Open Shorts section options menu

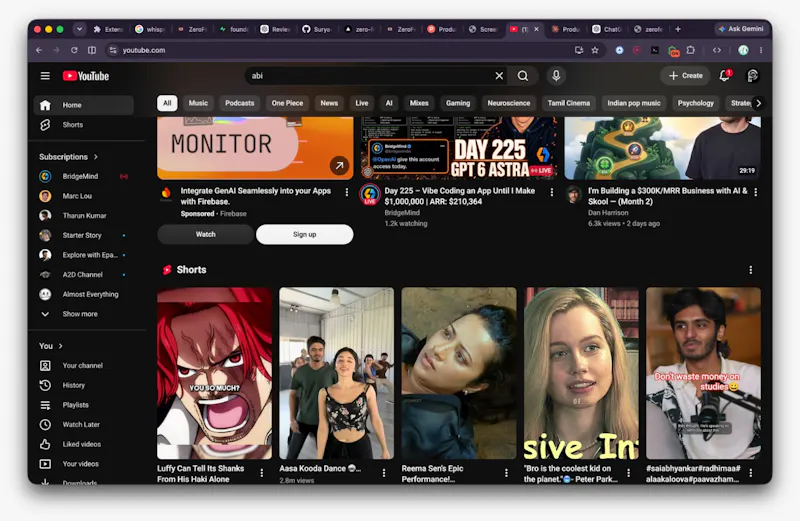(x=751, y=270)
